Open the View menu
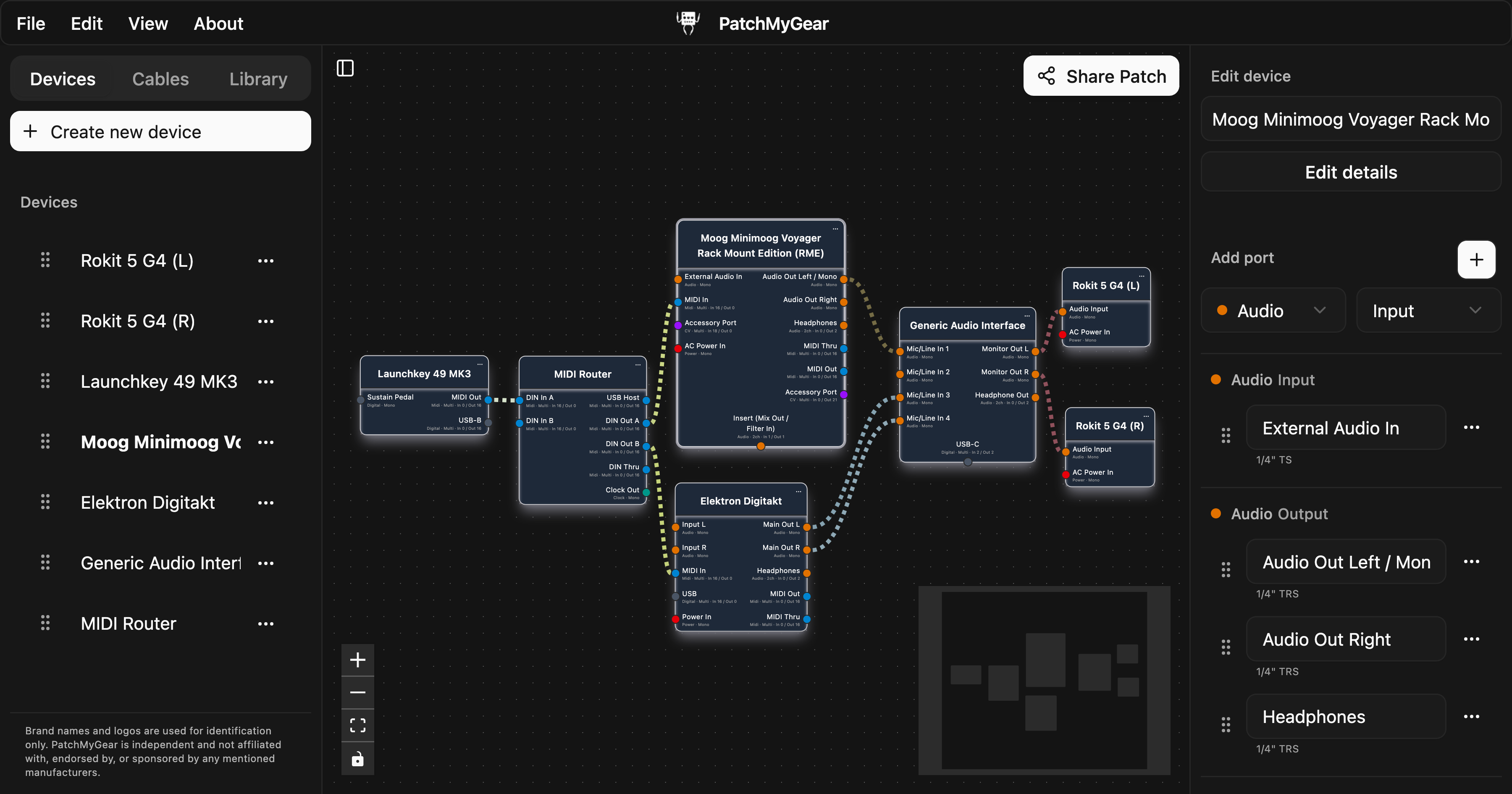The height and width of the screenshot is (794, 1512). pyautogui.click(x=148, y=24)
